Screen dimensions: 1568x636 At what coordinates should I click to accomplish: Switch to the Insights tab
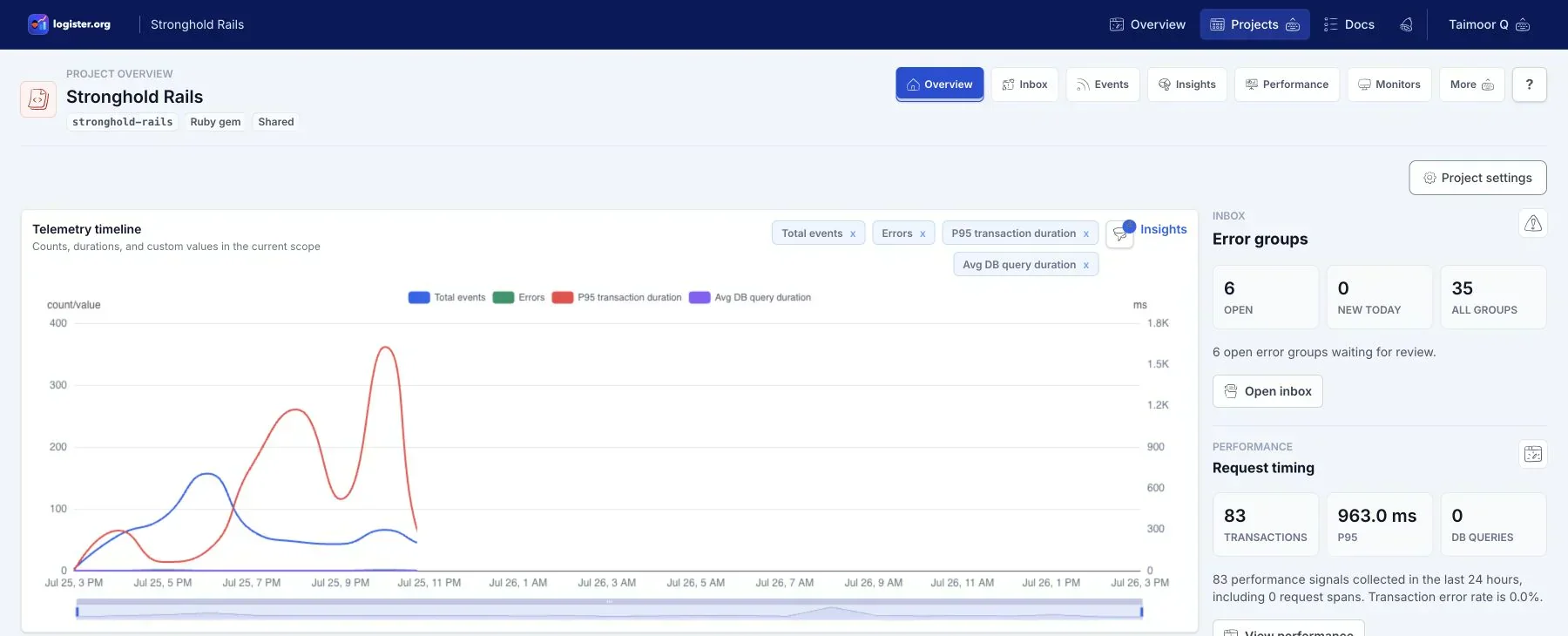click(x=1187, y=85)
